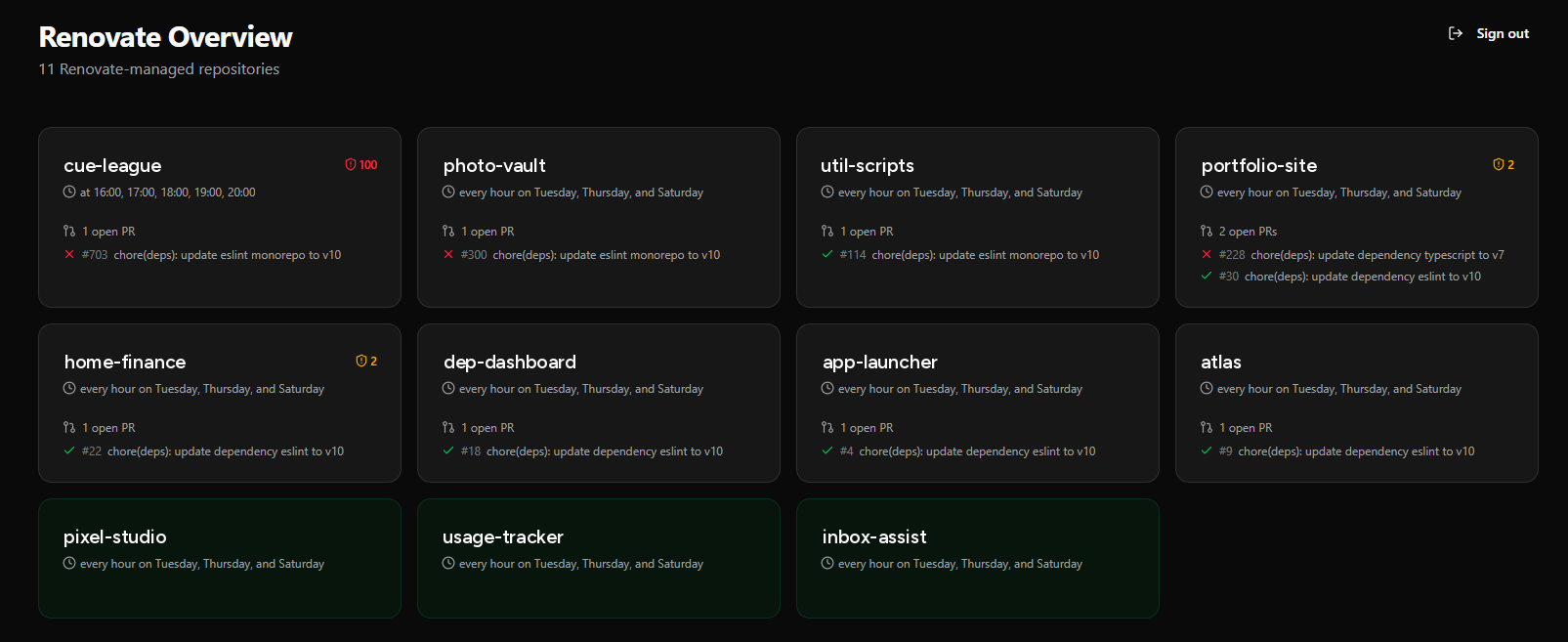Click the yellow 2 alert badge on home-finance
The height and width of the screenshot is (642, 1568).
click(x=366, y=362)
